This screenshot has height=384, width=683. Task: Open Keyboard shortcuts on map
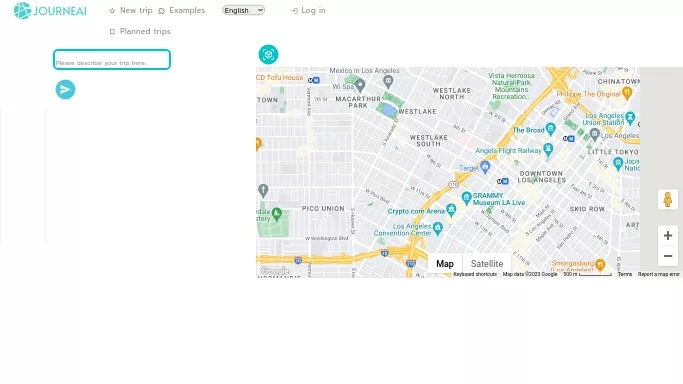pyautogui.click(x=475, y=274)
